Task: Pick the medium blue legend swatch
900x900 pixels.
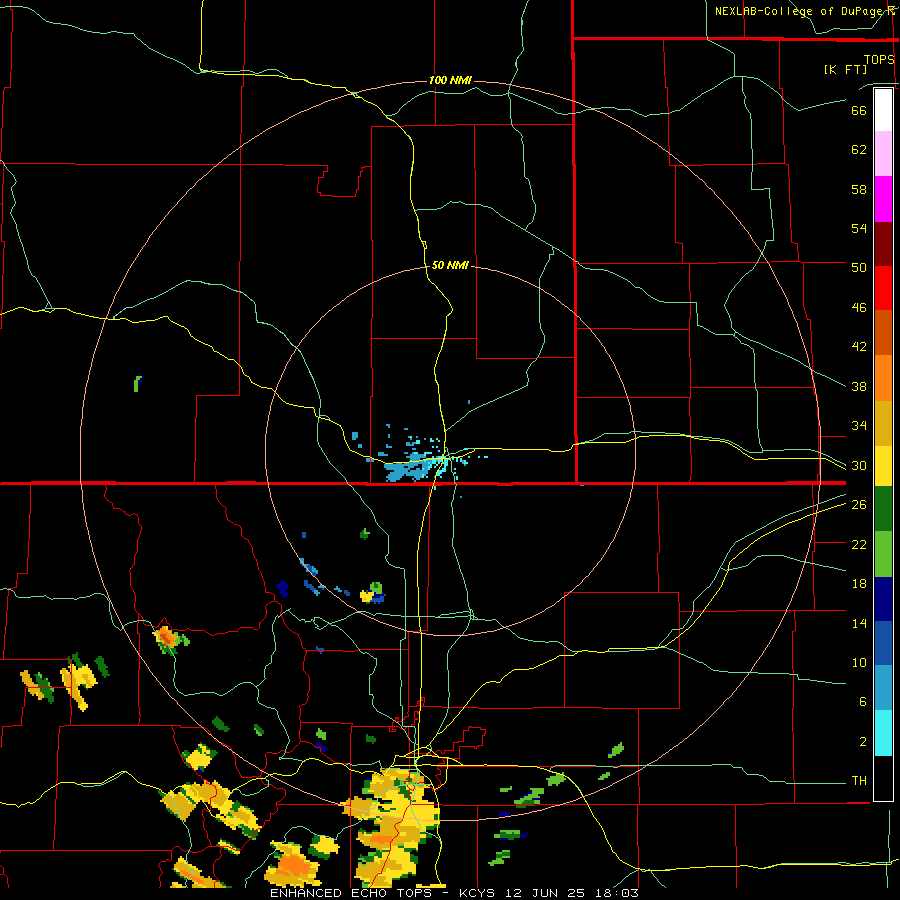Action: coord(883,643)
